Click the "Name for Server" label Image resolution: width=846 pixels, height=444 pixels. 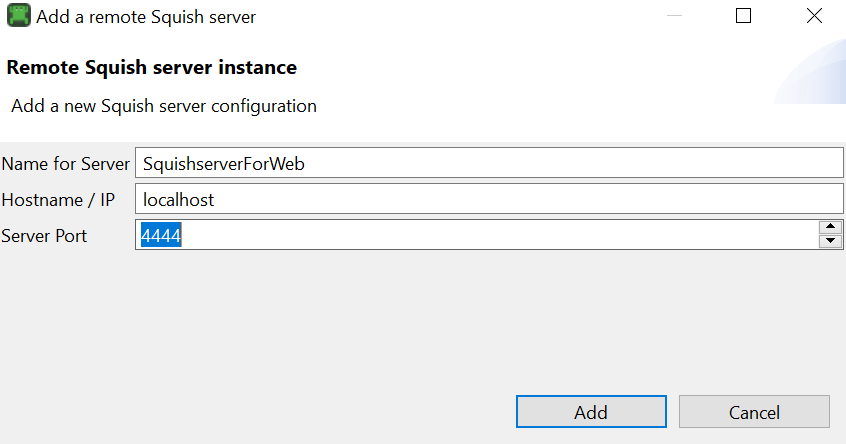pos(66,164)
